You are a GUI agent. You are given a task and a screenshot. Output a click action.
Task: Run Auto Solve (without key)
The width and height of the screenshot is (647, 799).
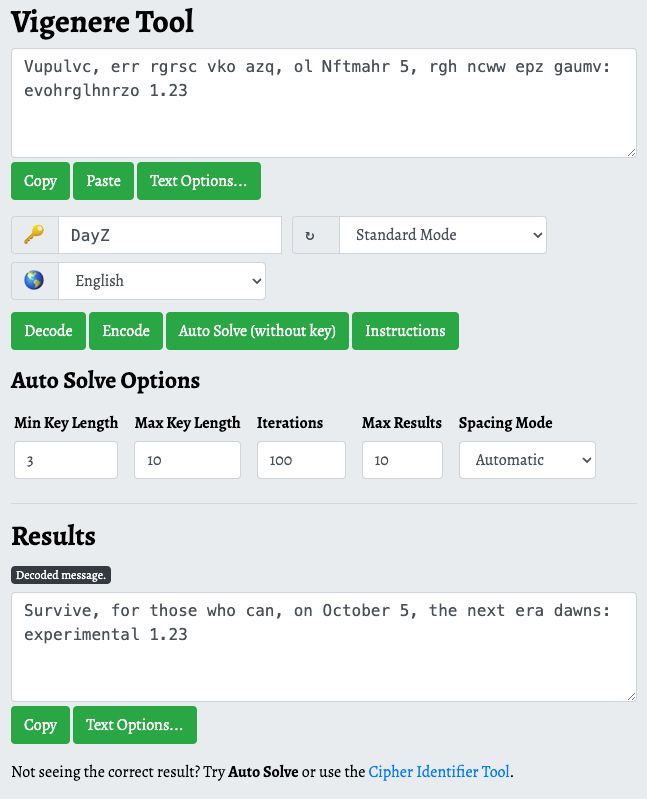tap(257, 331)
